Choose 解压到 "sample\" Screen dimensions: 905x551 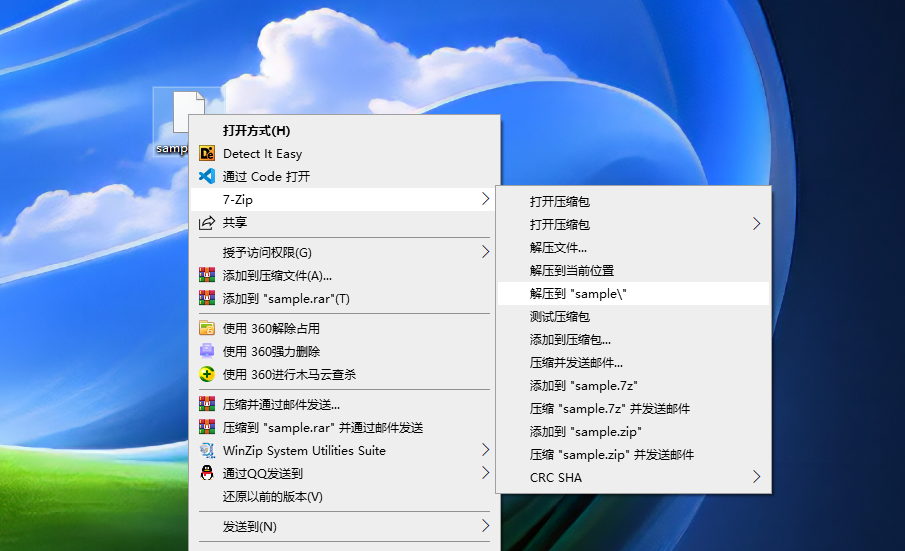(633, 294)
